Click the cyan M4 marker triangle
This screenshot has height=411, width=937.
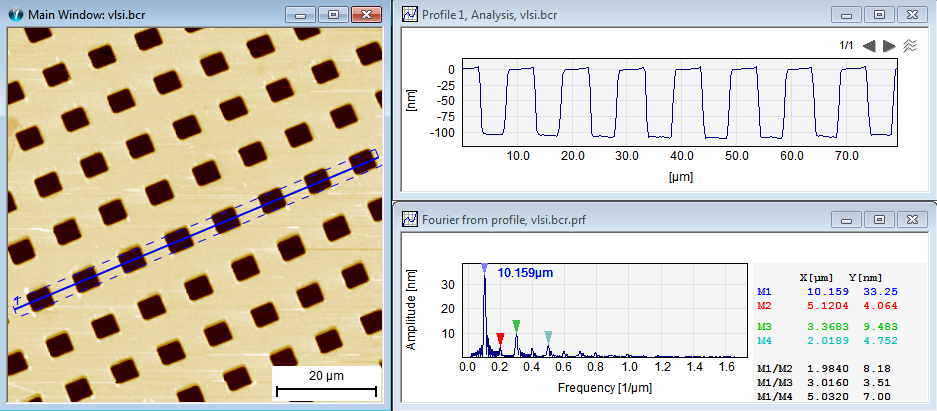(x=548, y=337)
